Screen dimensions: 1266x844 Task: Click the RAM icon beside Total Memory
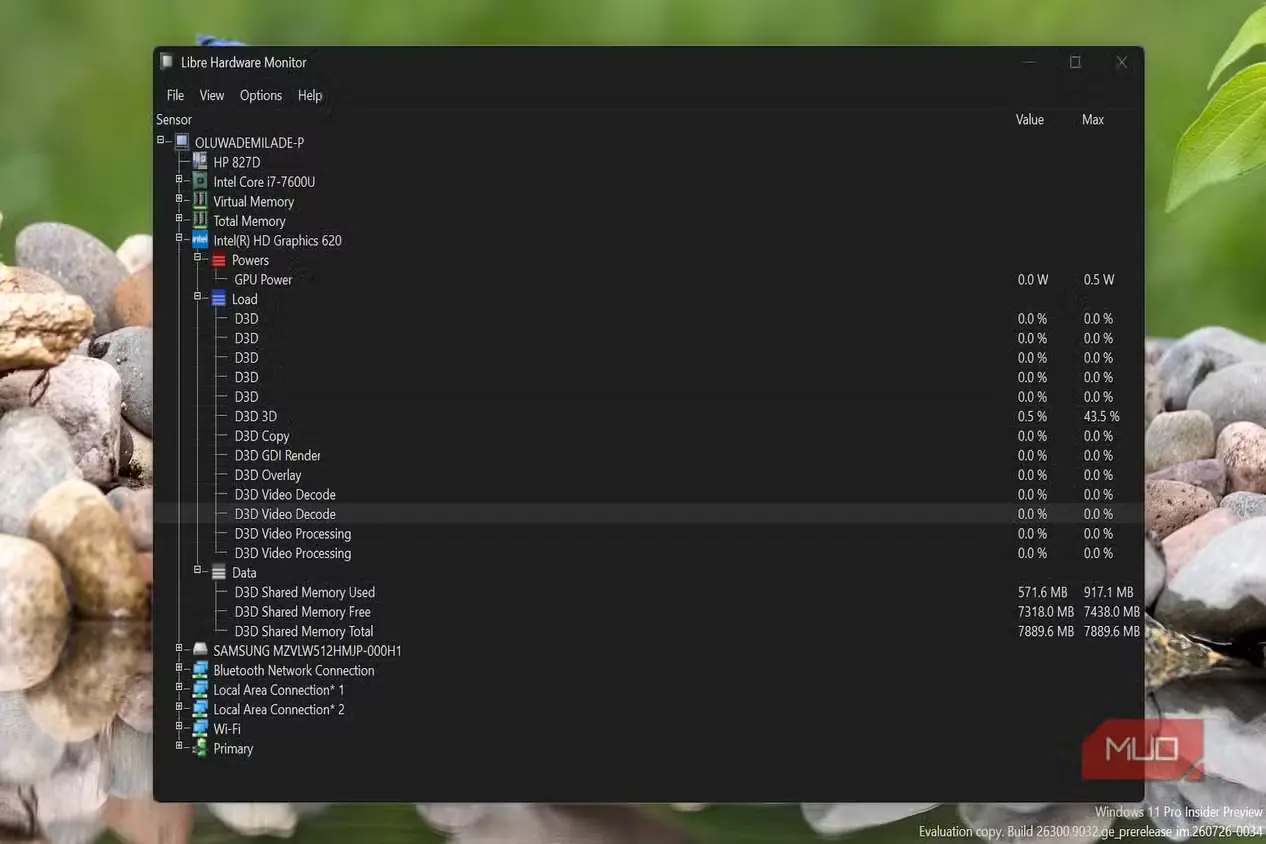200,221
